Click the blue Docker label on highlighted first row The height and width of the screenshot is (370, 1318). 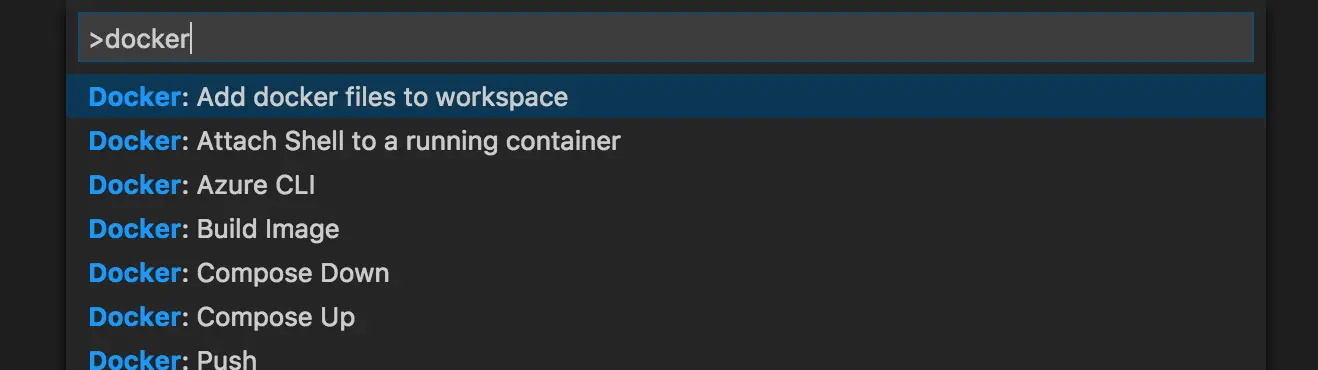pyautogui.click(x=134, y=97)
